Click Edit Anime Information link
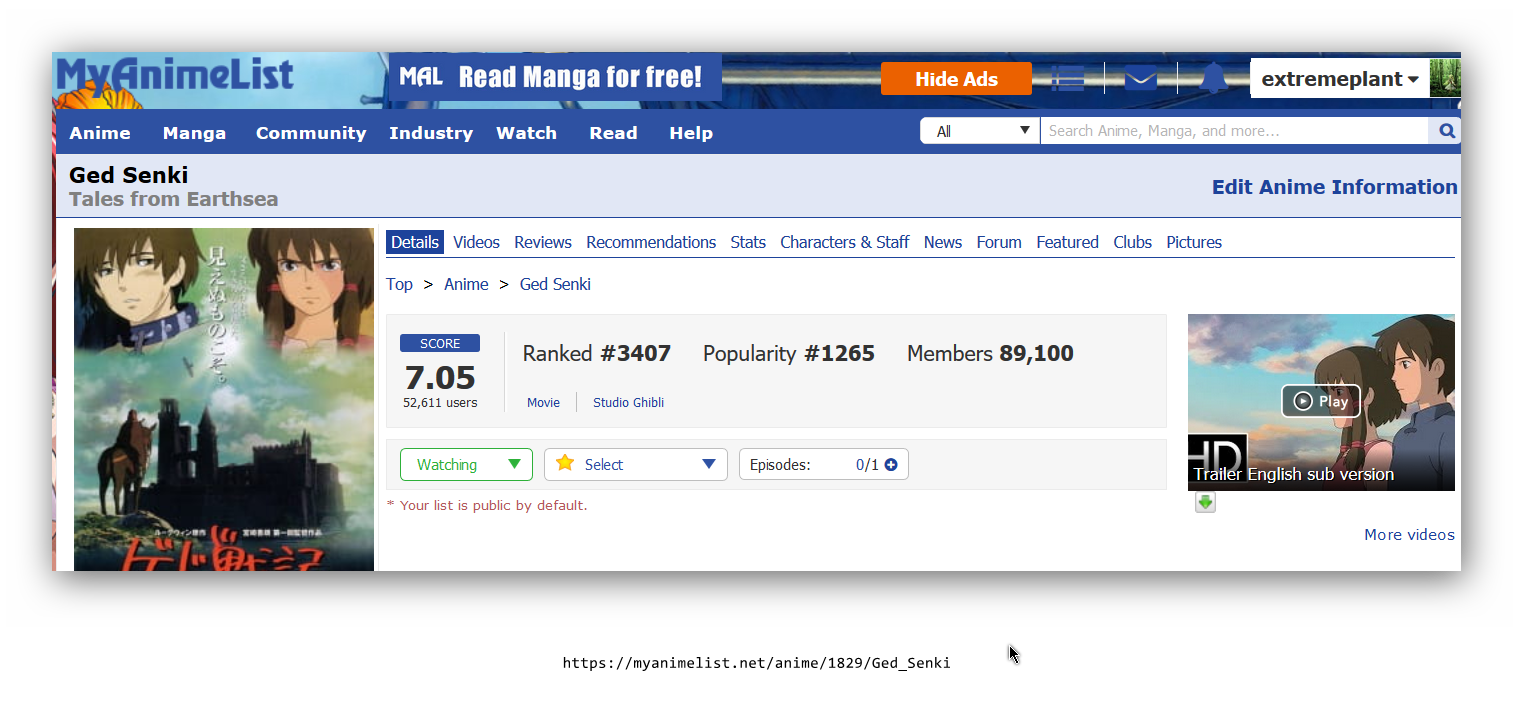 coord(1335,187)
